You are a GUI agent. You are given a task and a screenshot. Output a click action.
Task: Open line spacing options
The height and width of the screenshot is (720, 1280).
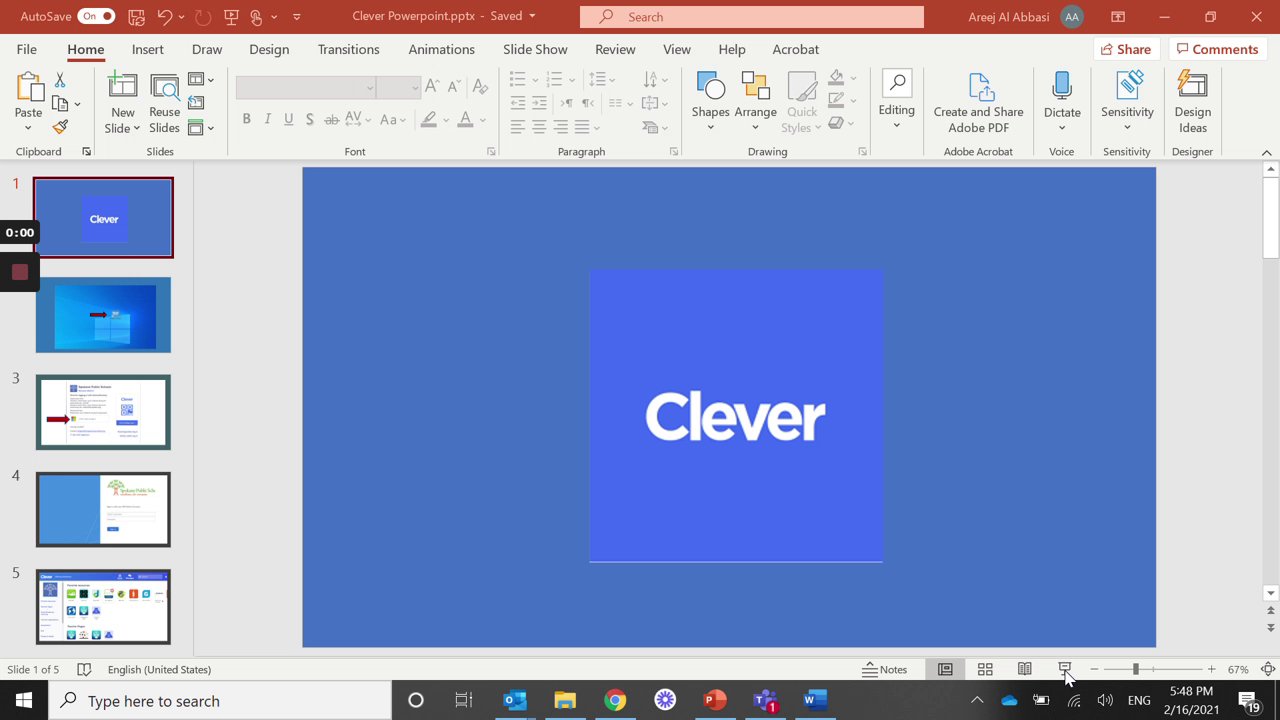pos(602,79)
